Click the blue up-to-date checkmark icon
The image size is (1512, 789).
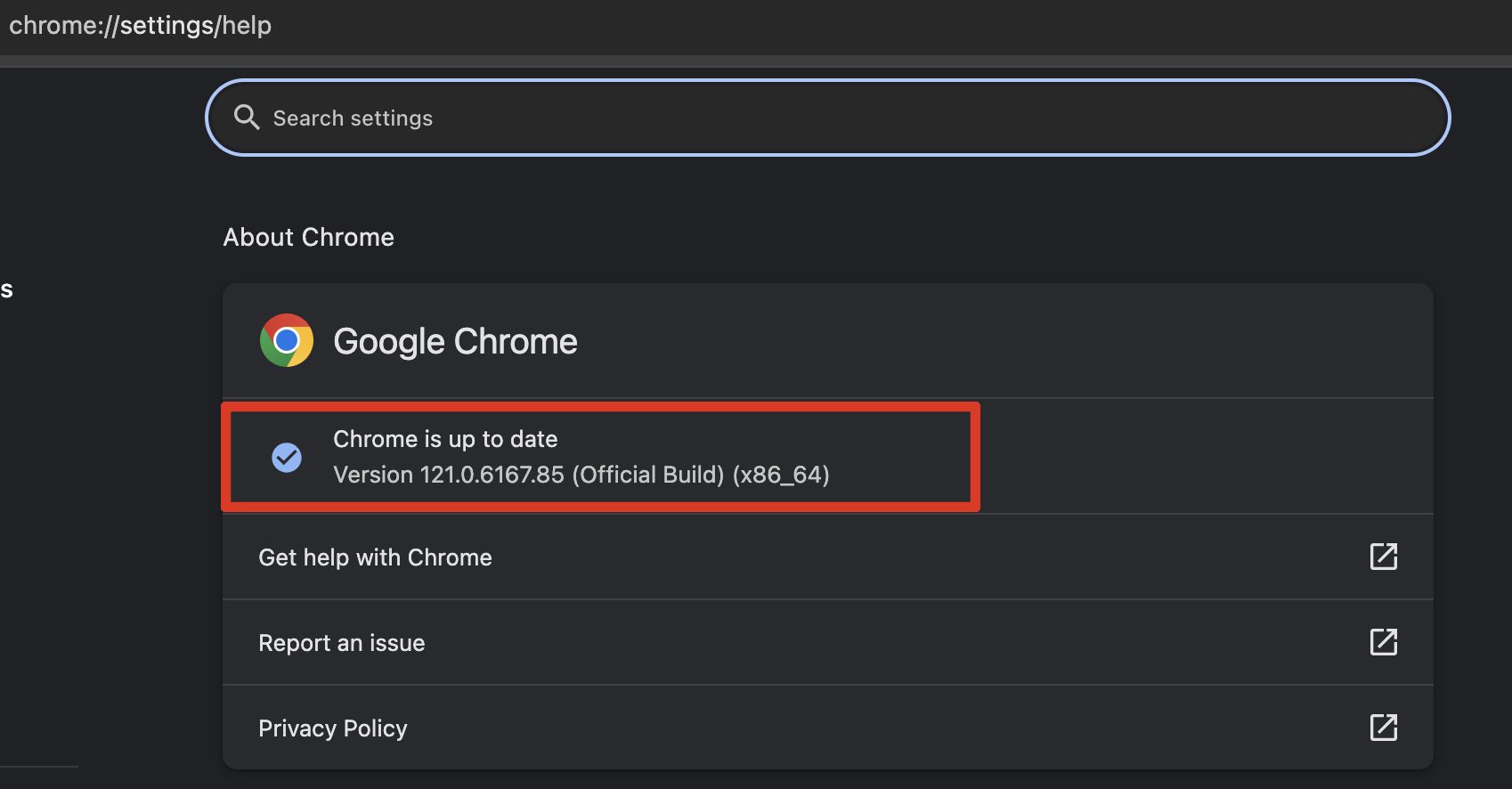coord(286,457)
